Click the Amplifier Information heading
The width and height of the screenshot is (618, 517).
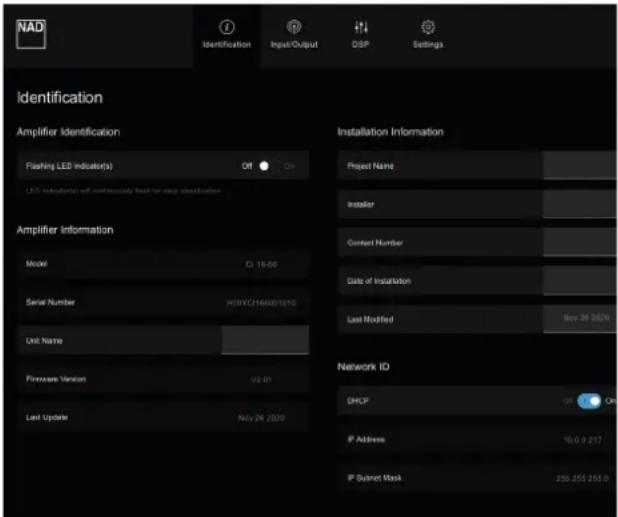[65, 230]
